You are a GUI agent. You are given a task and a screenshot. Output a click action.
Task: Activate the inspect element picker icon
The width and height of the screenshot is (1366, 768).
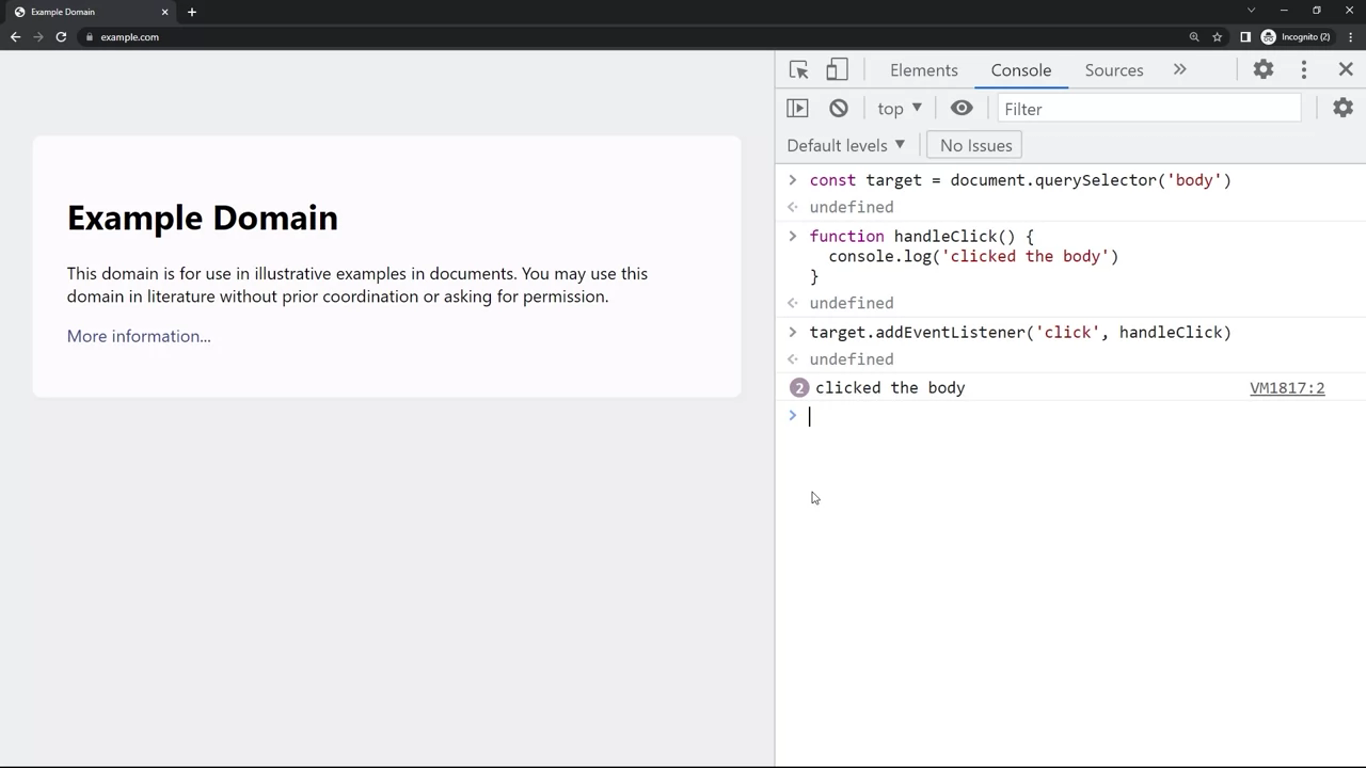(x=798, y=70)
